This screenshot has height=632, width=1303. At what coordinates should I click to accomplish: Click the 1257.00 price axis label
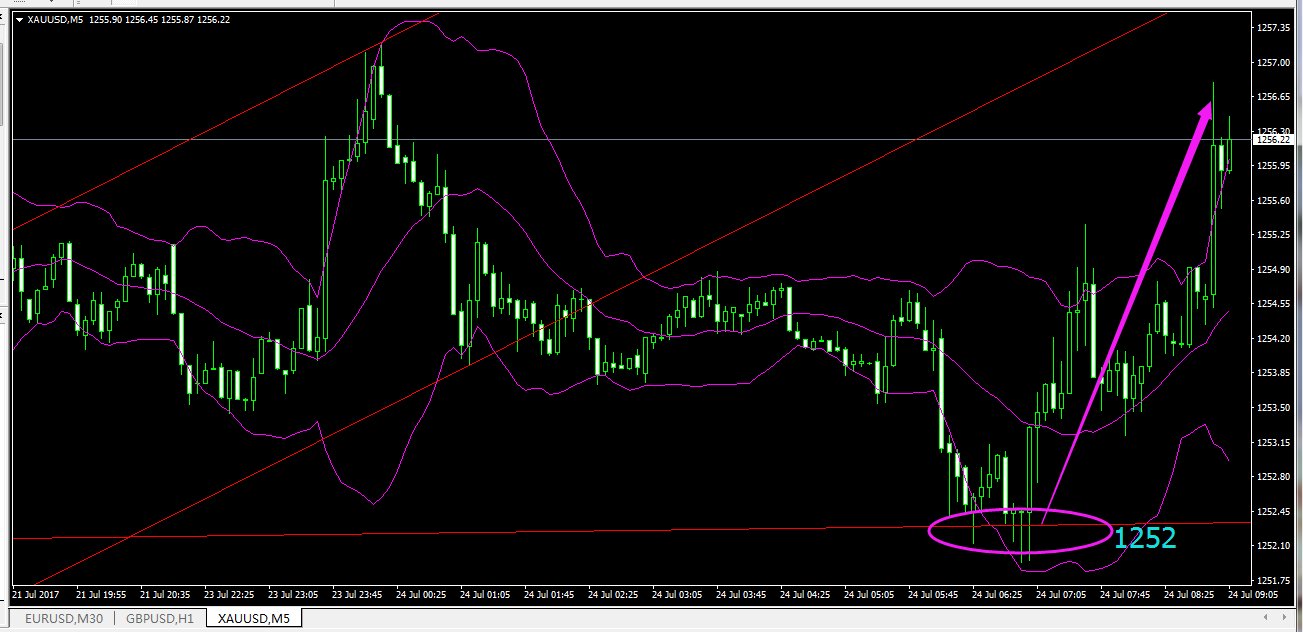point(1273,62)
